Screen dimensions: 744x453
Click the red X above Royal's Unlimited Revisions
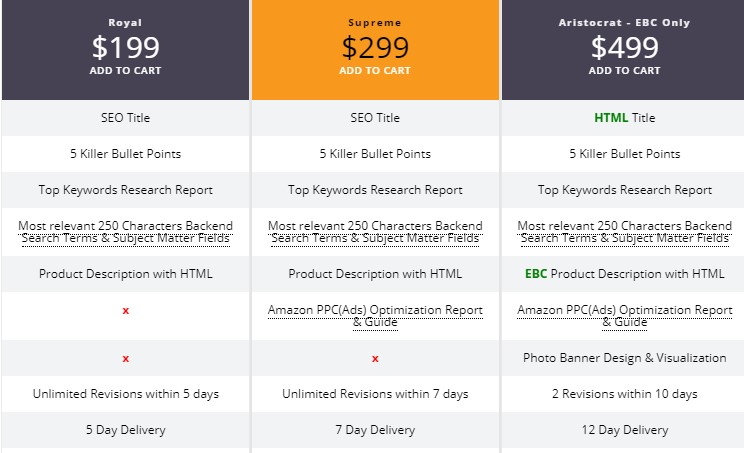pyautogui.click(x=125, y=359)
